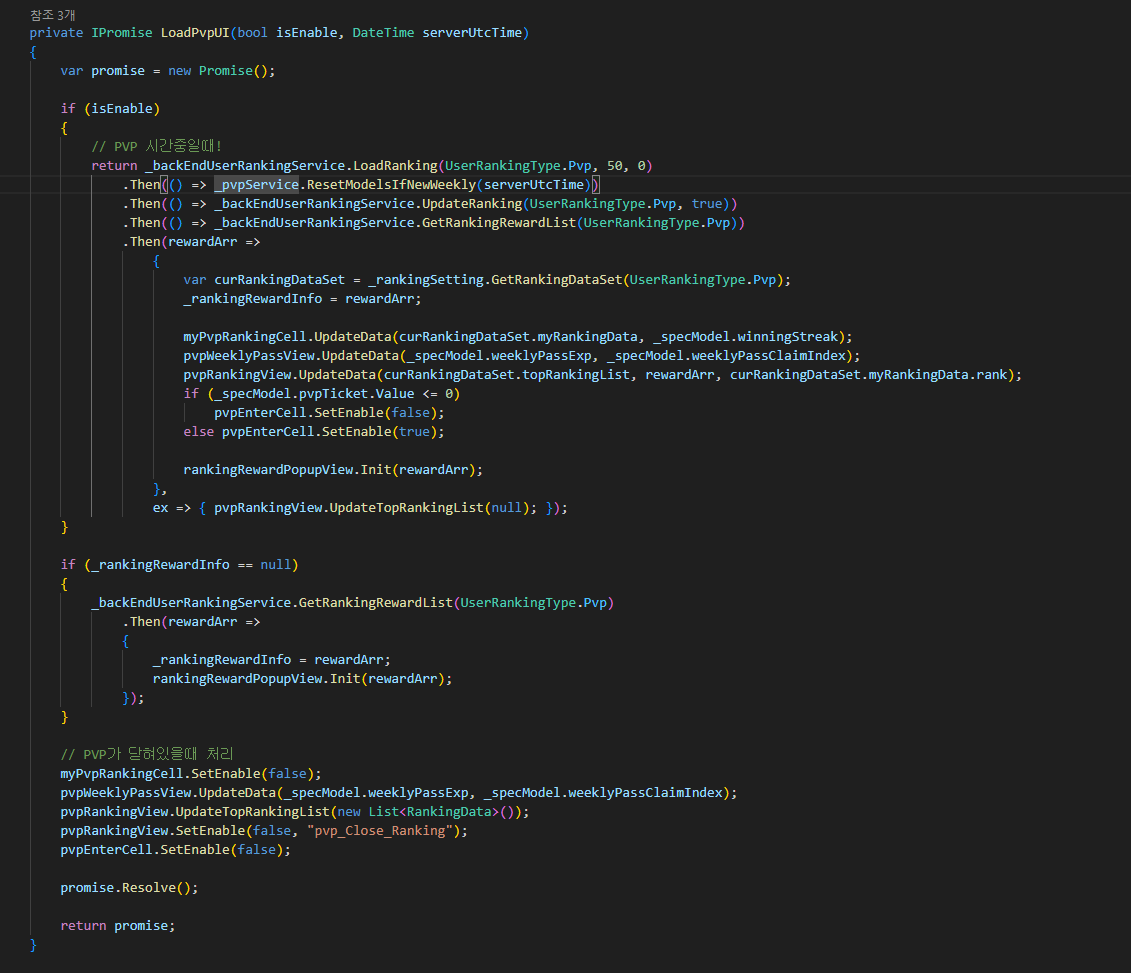The image size is (1131, 973).
Task: Click the LoadPvpUI method name
Action: [195, 33]
